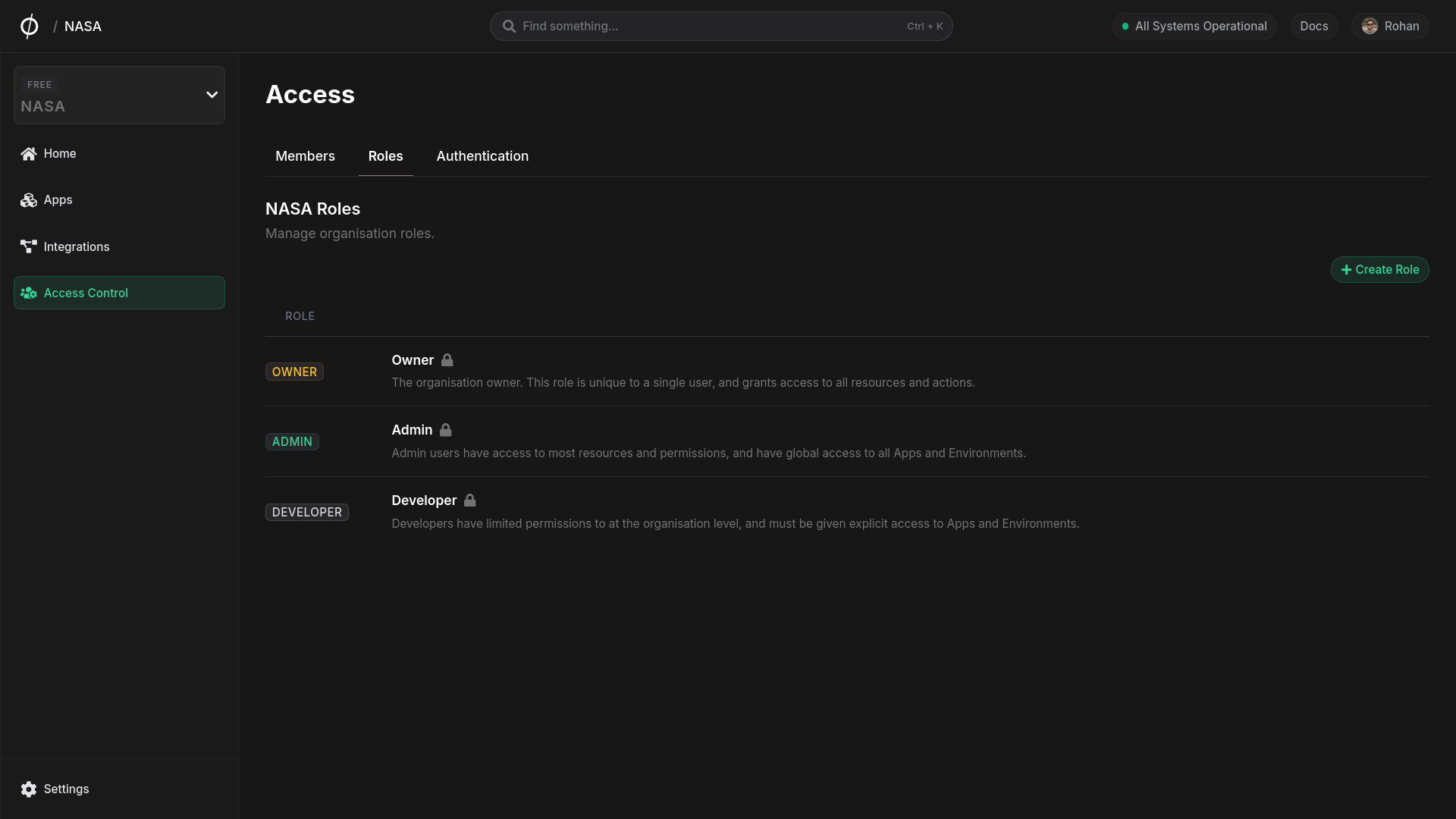Open the Docs link
This screenshot has height=819, width=1456.
(x=1313, y=27)
